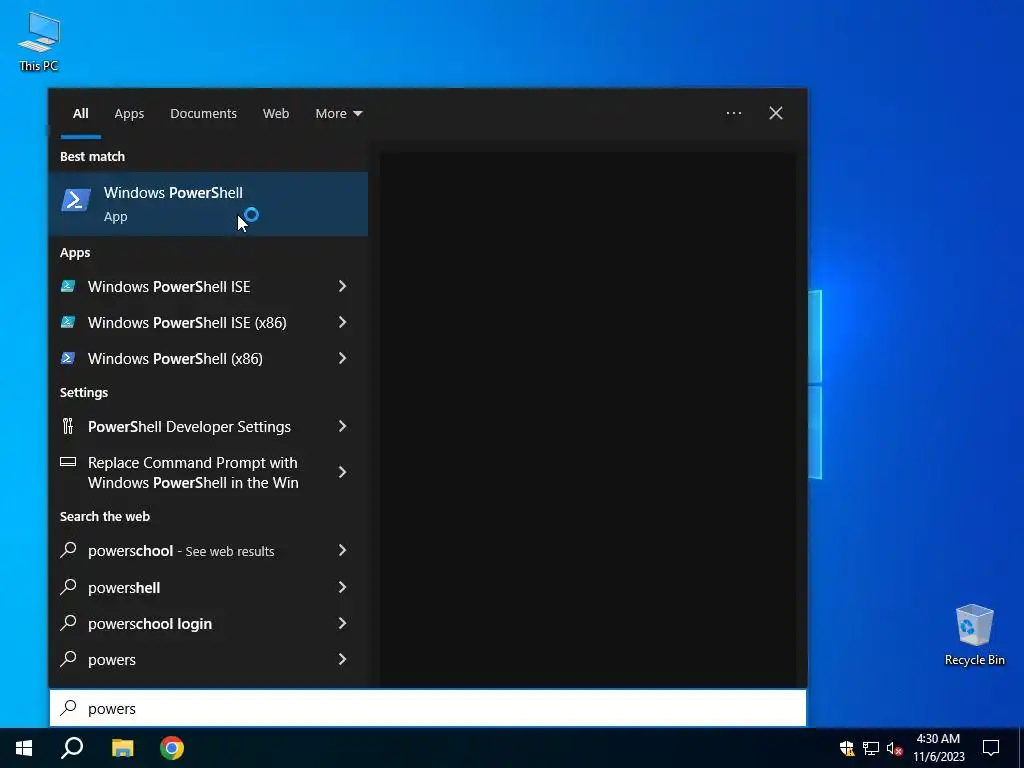Click Replace Command Prompt setting icon
1024x768 pixels.
tap(68, 462)
